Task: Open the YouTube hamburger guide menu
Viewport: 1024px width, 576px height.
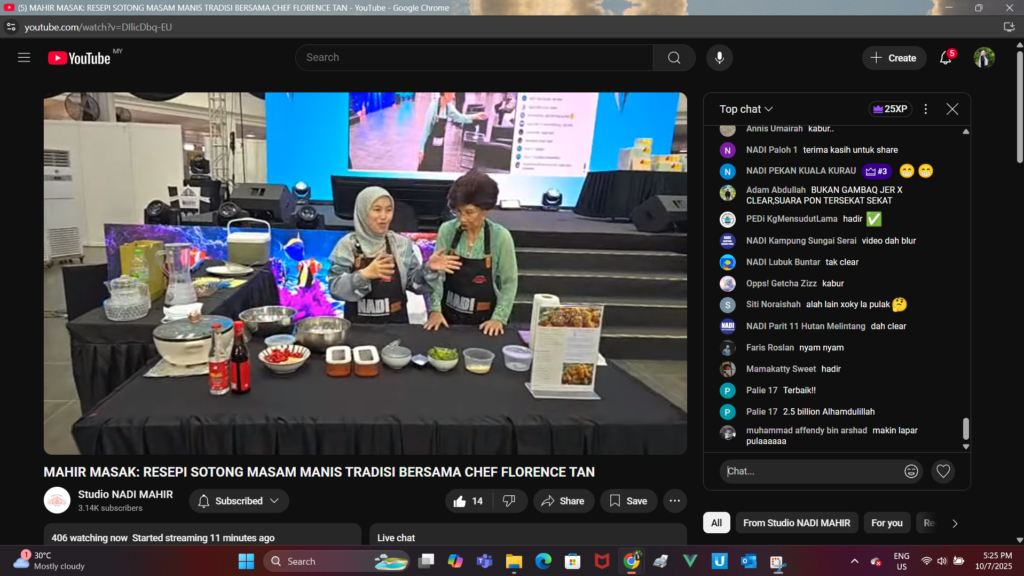Action: (24, 58)
